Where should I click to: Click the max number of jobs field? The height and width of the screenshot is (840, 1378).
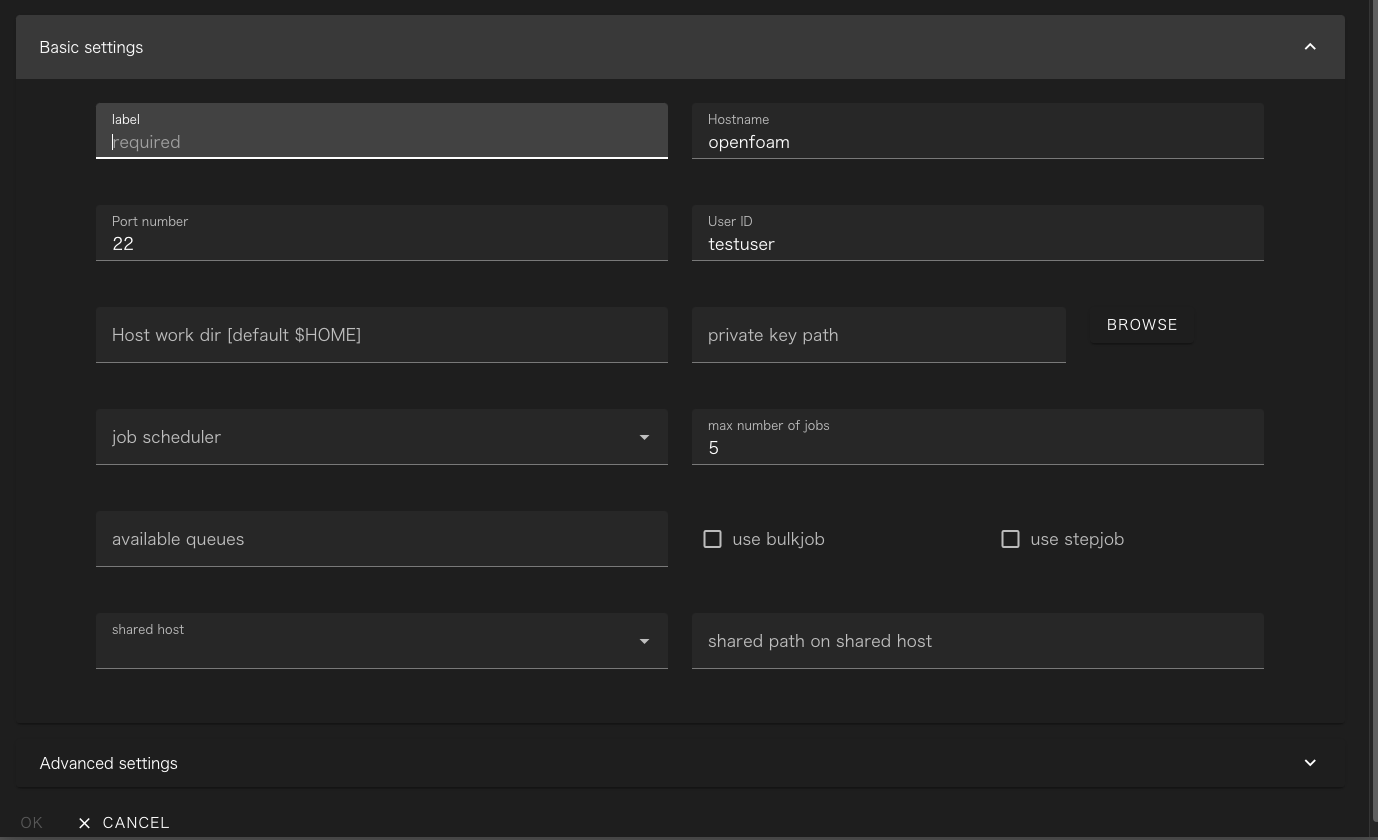978,437
